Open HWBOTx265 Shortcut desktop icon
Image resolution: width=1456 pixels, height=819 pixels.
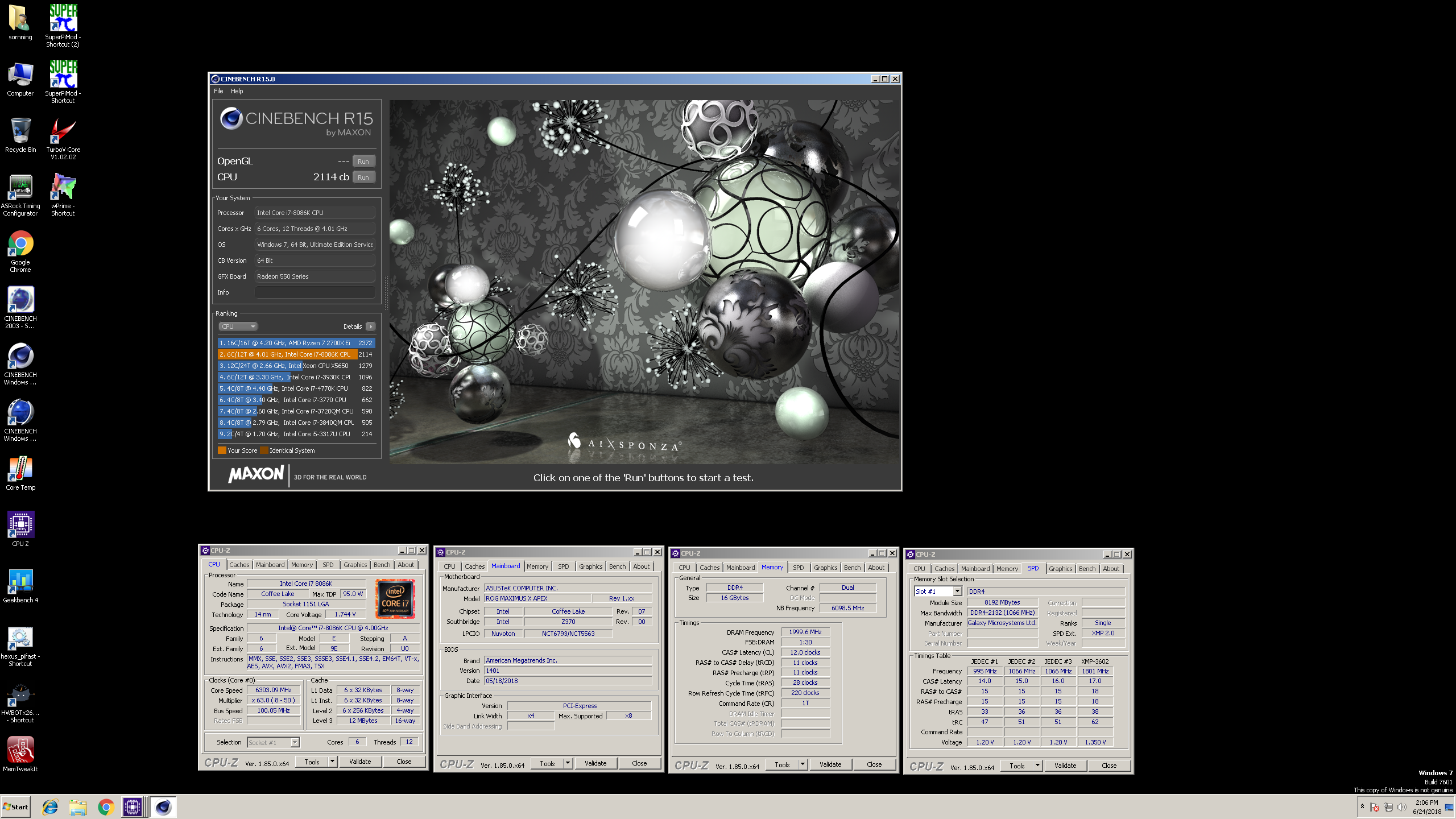tap(20, 703)
